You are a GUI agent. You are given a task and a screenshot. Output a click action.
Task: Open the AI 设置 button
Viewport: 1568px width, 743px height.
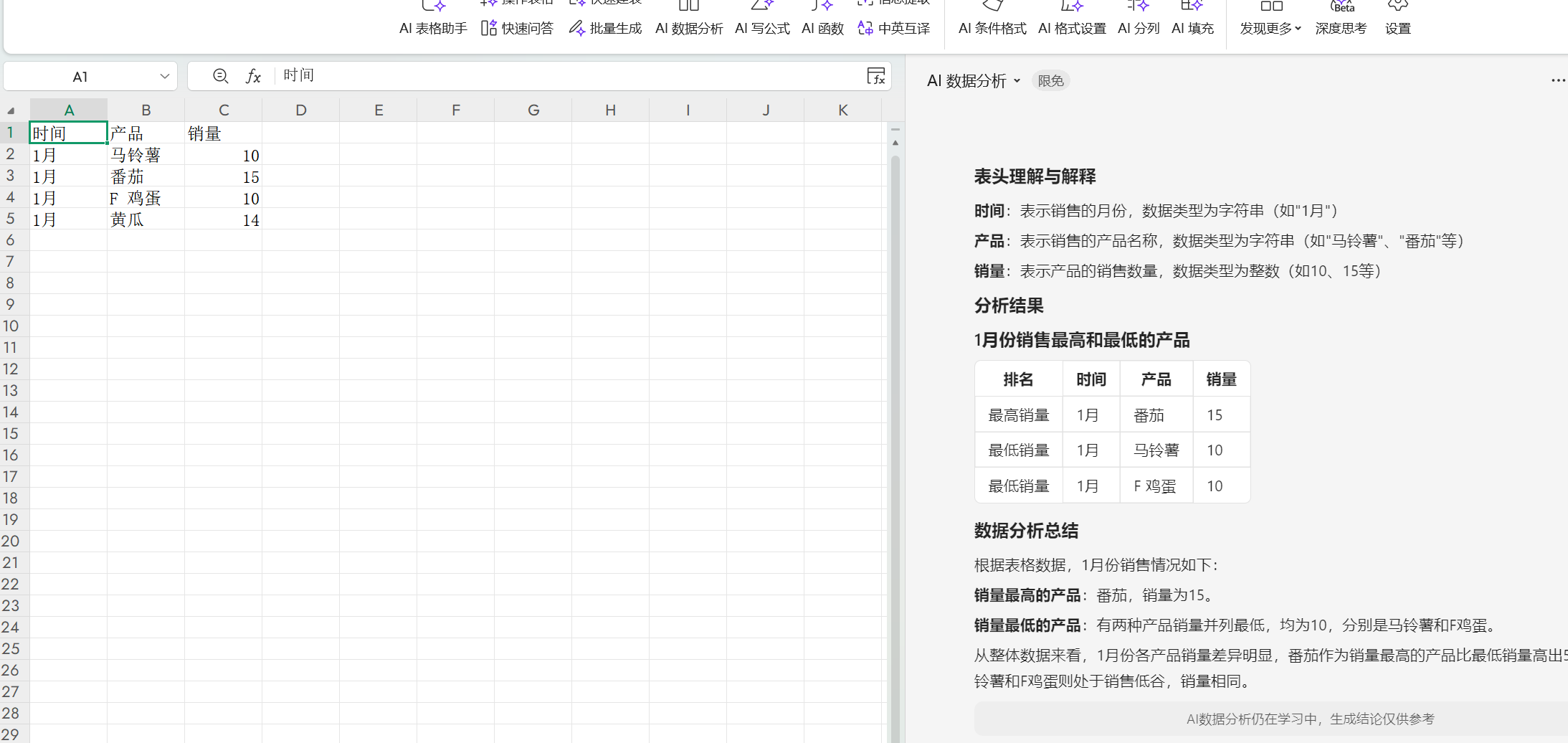pos(1397,19)
